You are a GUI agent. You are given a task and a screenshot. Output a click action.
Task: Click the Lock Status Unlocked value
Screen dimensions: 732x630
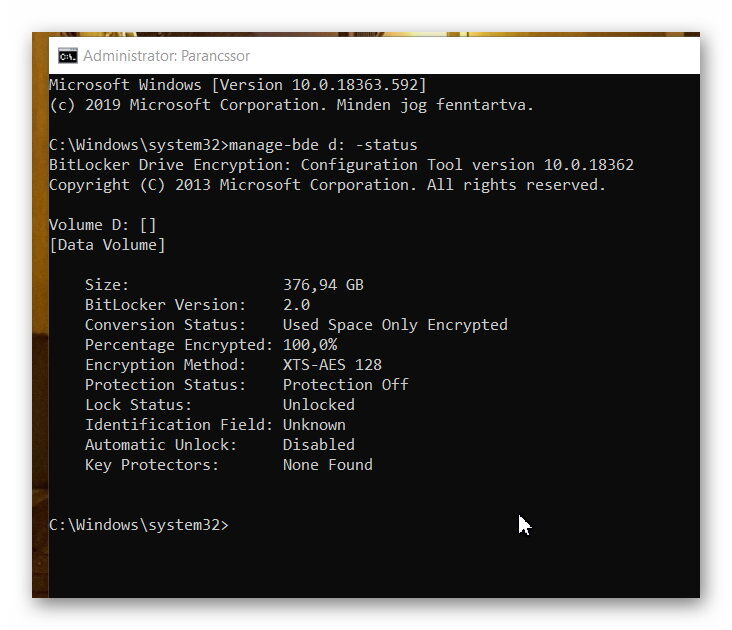[x=319, y=405]
